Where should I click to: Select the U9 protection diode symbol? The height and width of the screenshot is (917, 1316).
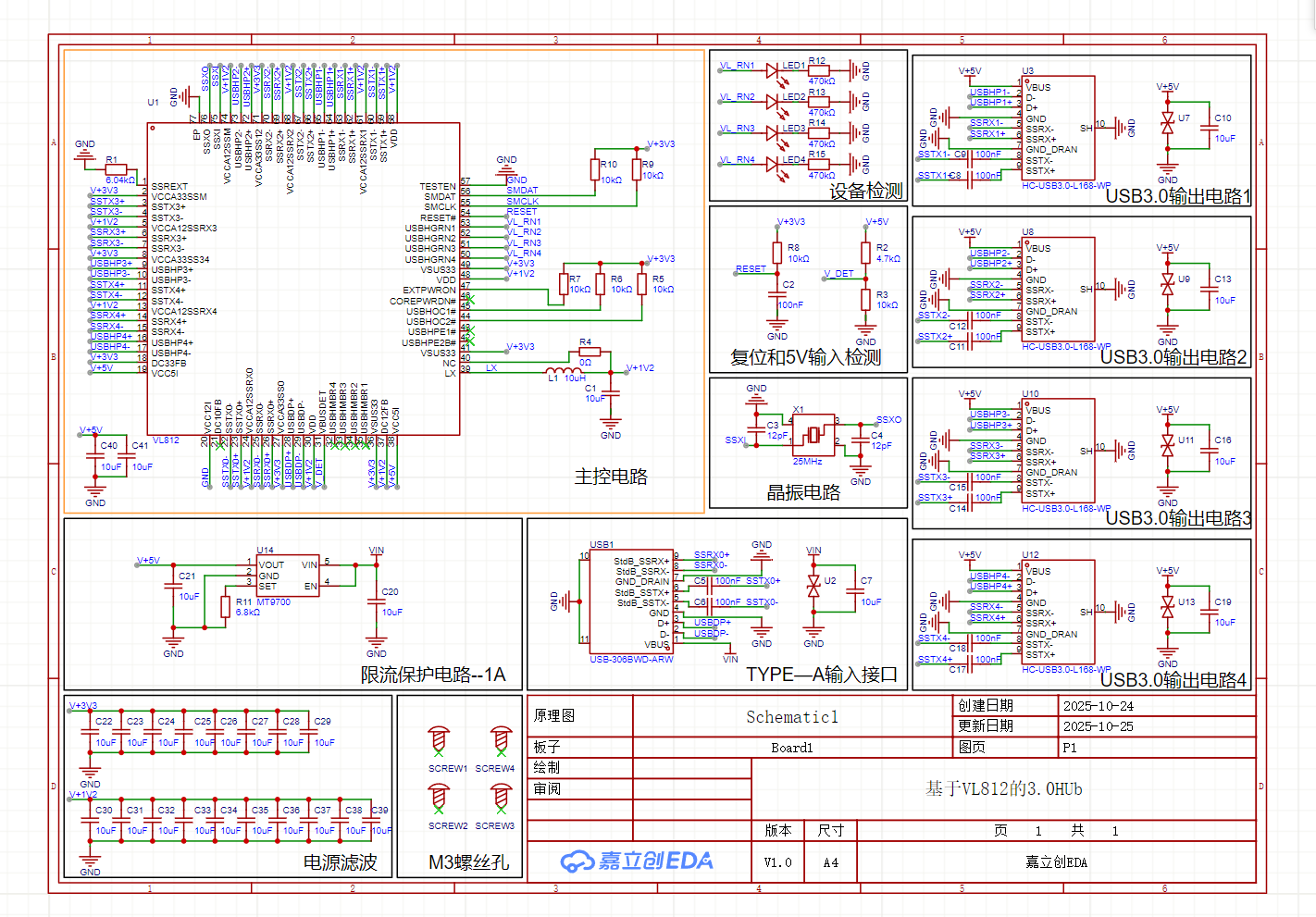[1167, 285]
